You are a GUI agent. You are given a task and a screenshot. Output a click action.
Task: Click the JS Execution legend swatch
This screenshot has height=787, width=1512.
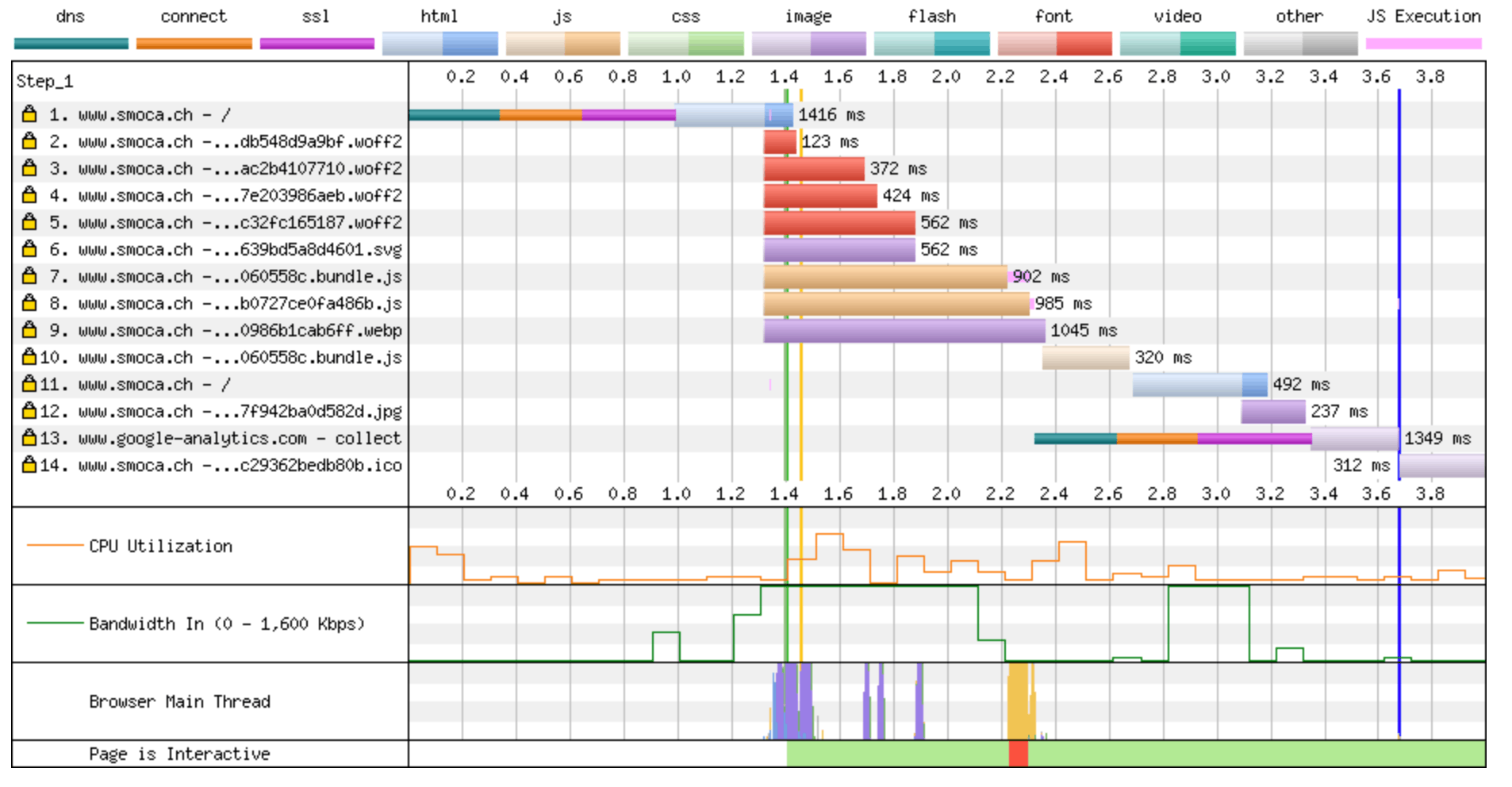click(x=1424, y=44)
